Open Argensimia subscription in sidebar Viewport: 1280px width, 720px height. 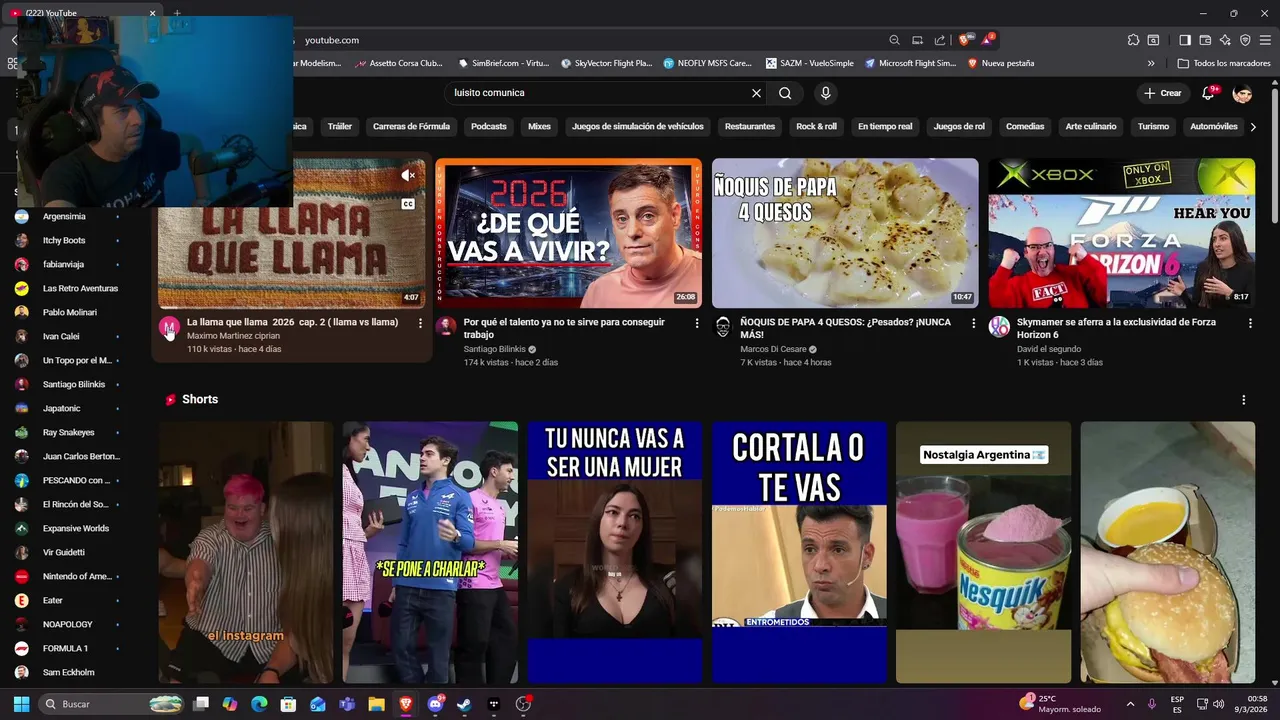66,216
